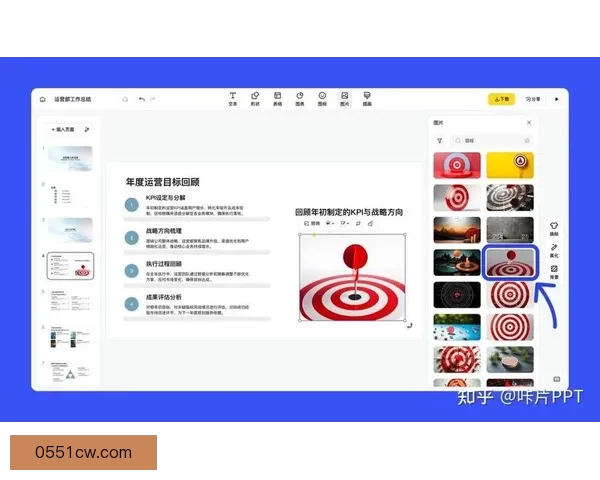Open the second dropdown in image toolbar
Viewport: 600px width, 480px height.
330,223
